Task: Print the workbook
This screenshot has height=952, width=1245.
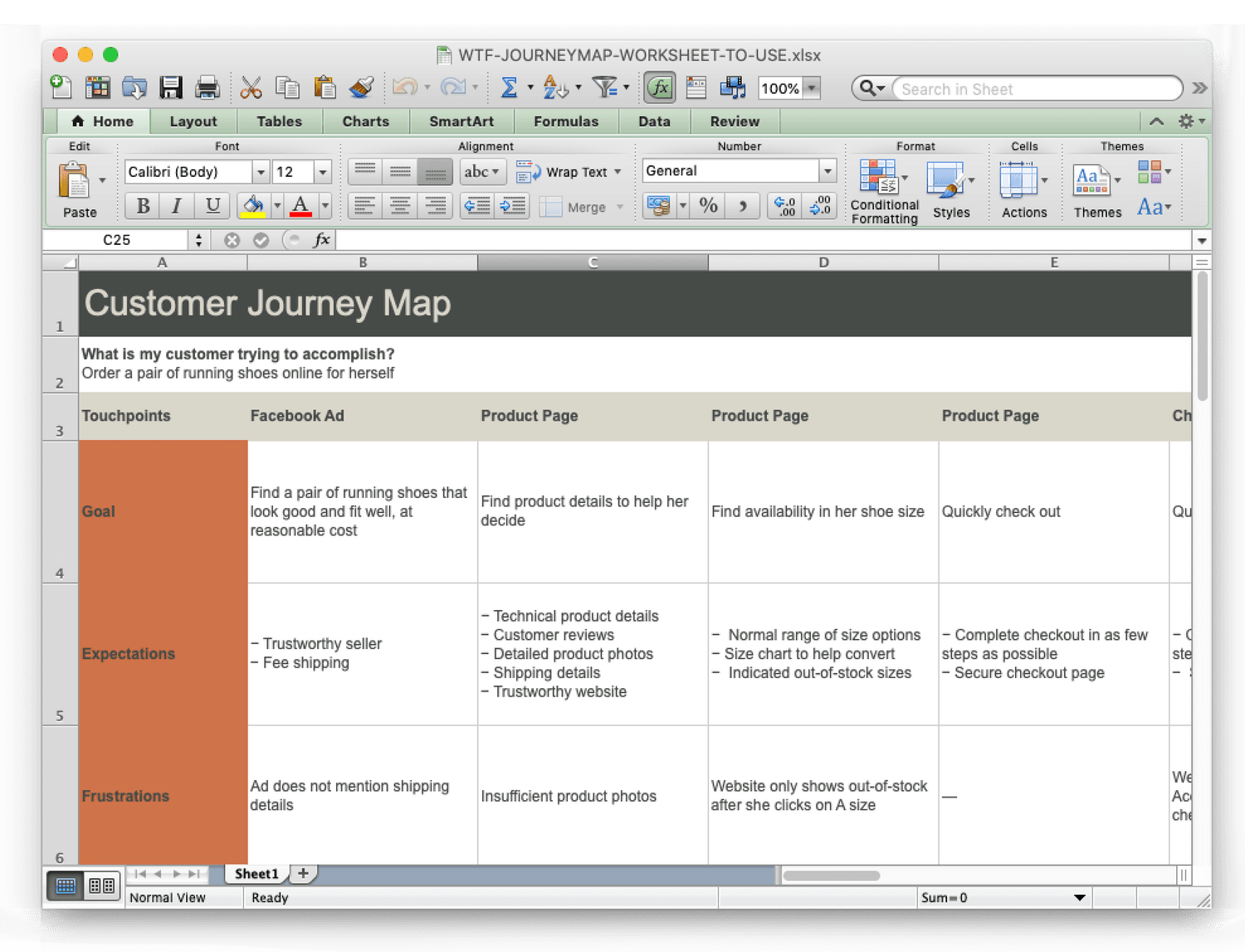Action: tap(207, 87)
